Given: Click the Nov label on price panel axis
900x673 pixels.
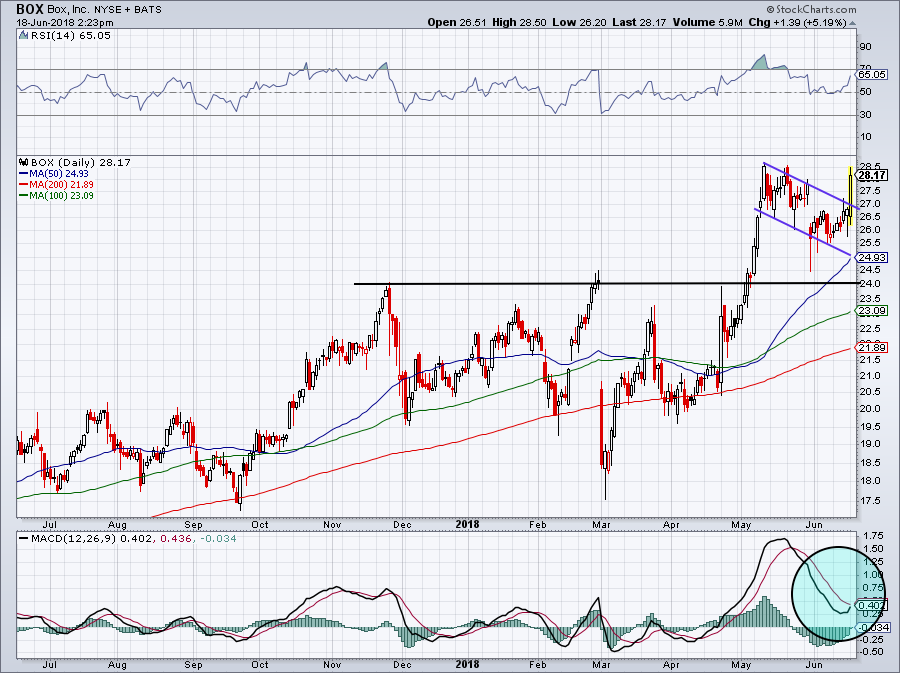Looking at the screenshot, I should click(x=332, y=524).
